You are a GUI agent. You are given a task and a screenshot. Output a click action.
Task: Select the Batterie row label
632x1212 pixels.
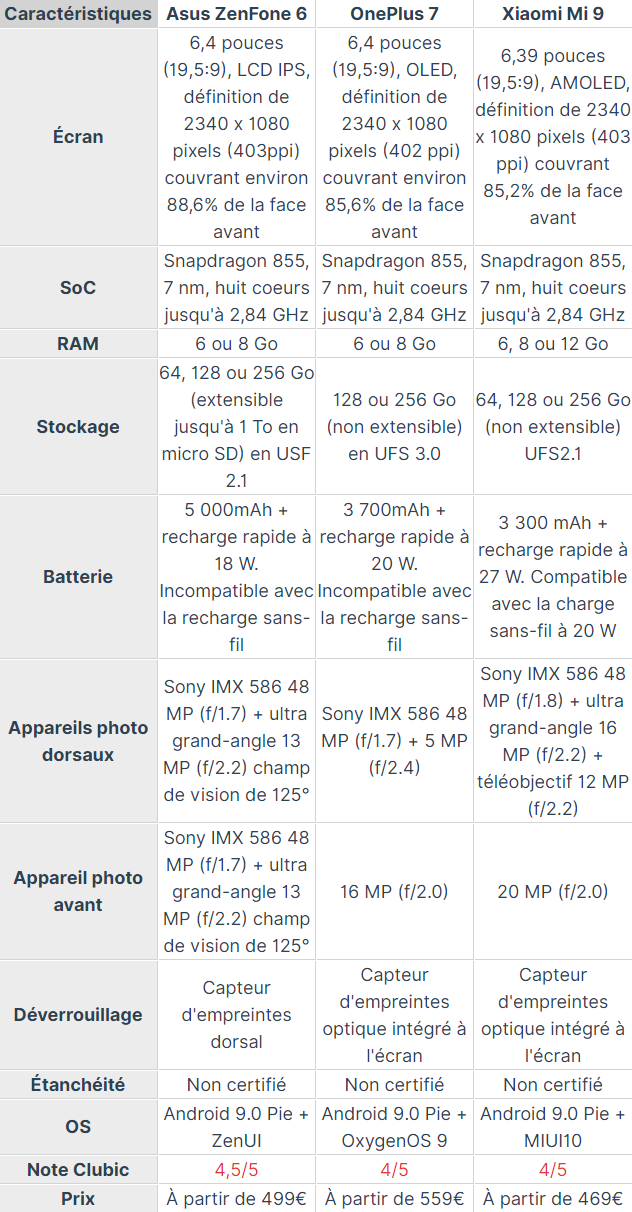pyautogui.click(x=78, y=577)
